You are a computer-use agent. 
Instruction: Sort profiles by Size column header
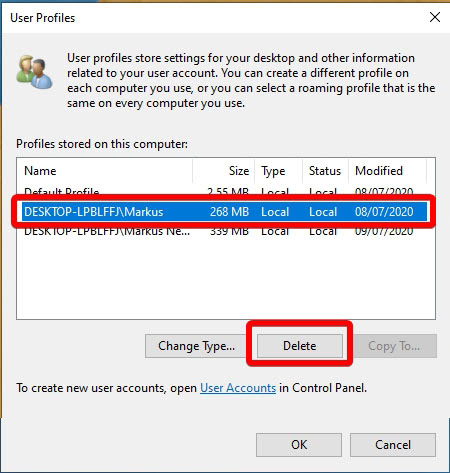tap(223, 171)
